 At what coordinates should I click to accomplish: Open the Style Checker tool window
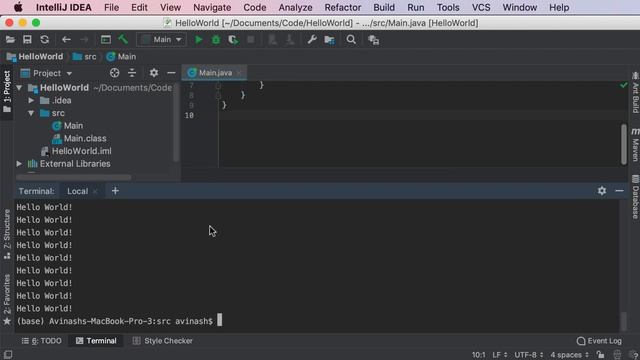(x=162, y=341)
